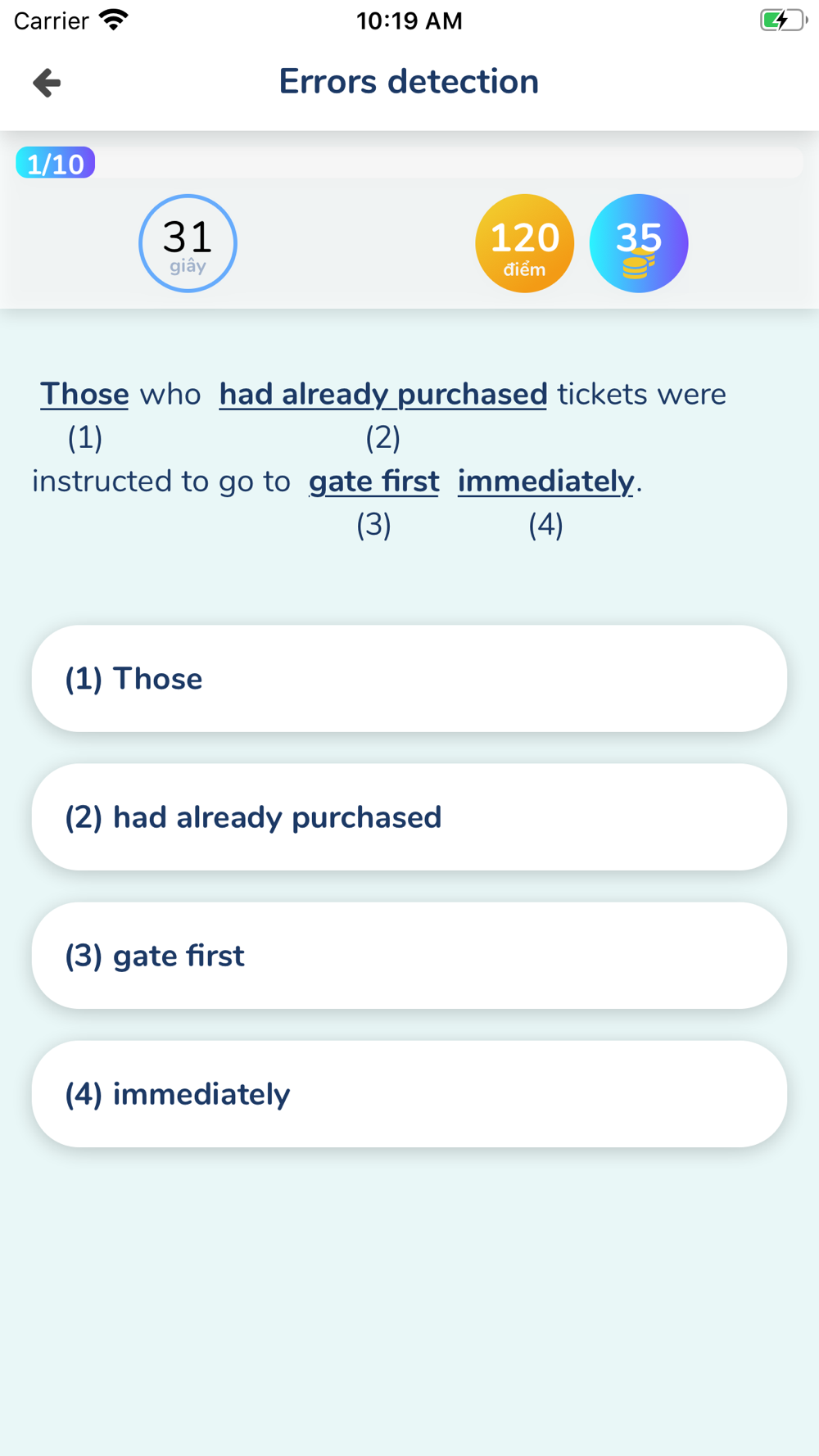Screen dimensions: 819x1456
Task: Tap underlined word immediately in sentence
Action: tap(545, 482)
